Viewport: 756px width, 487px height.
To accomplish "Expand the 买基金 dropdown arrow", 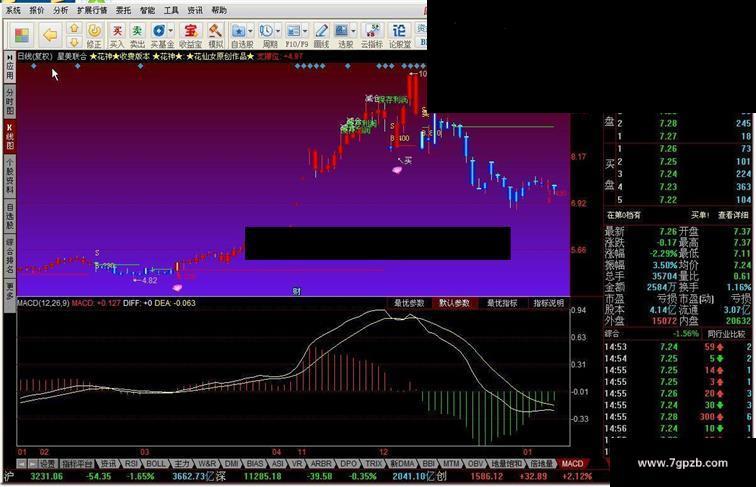I will 171,31.
